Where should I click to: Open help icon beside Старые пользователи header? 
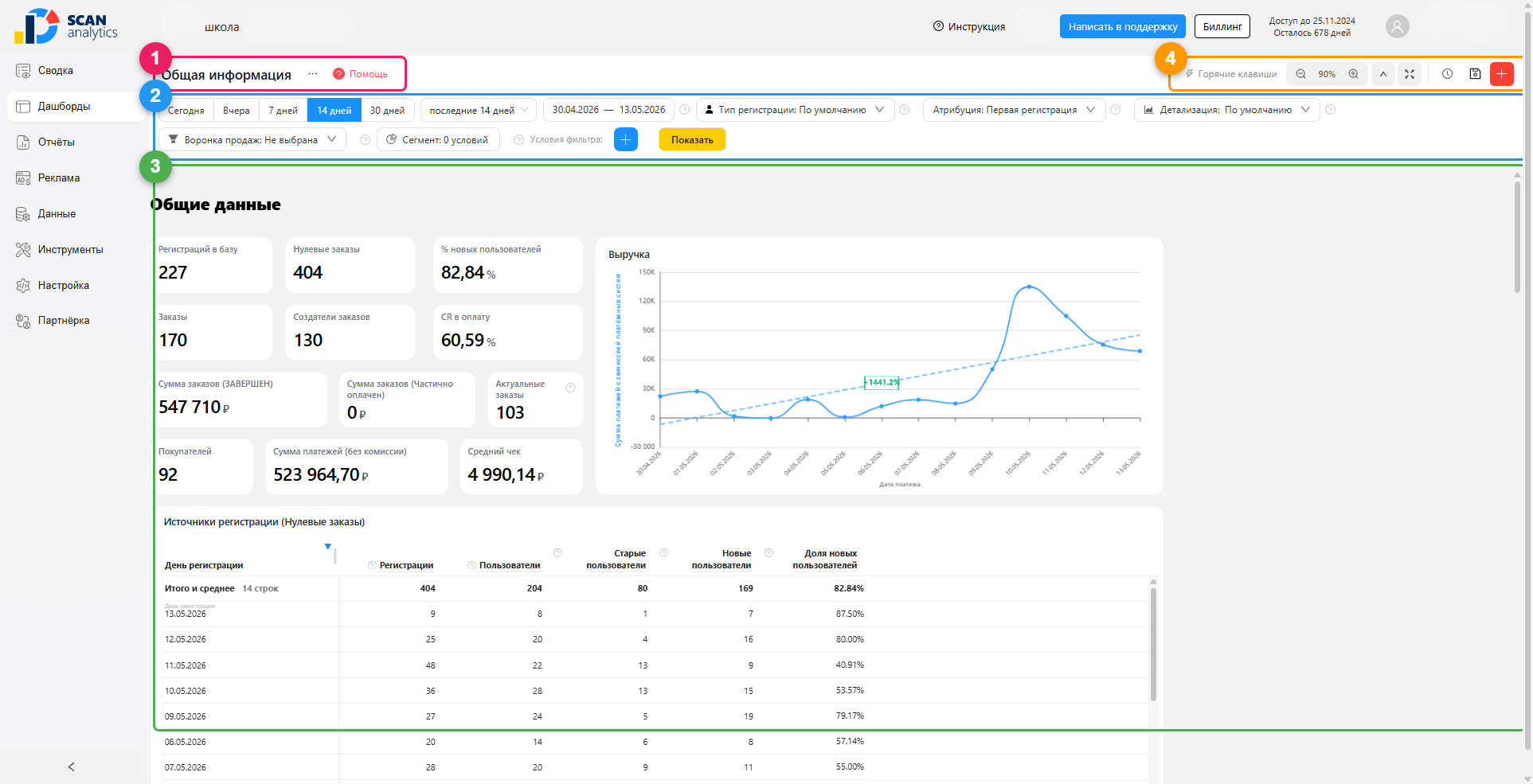557,552
